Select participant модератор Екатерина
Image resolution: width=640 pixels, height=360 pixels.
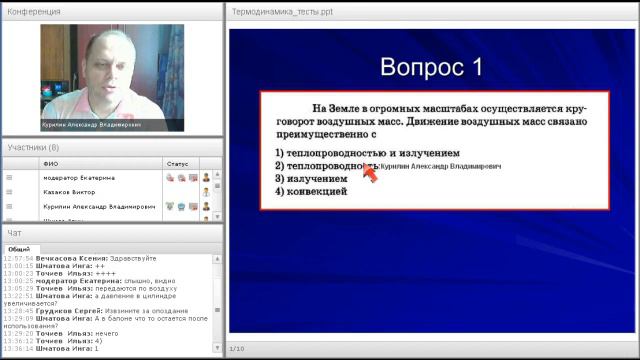tap(79, 178)
